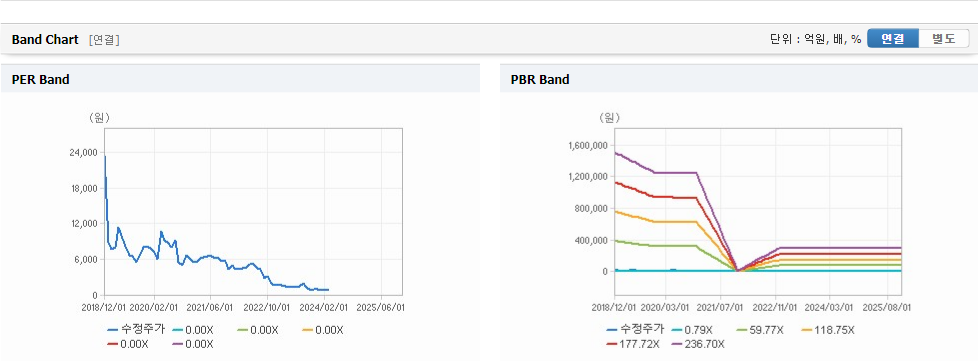Click the 2025/06/01 date label in PER Band
Image resolution: width=978 pixels, height=361 pixels.
coord(380,308)
